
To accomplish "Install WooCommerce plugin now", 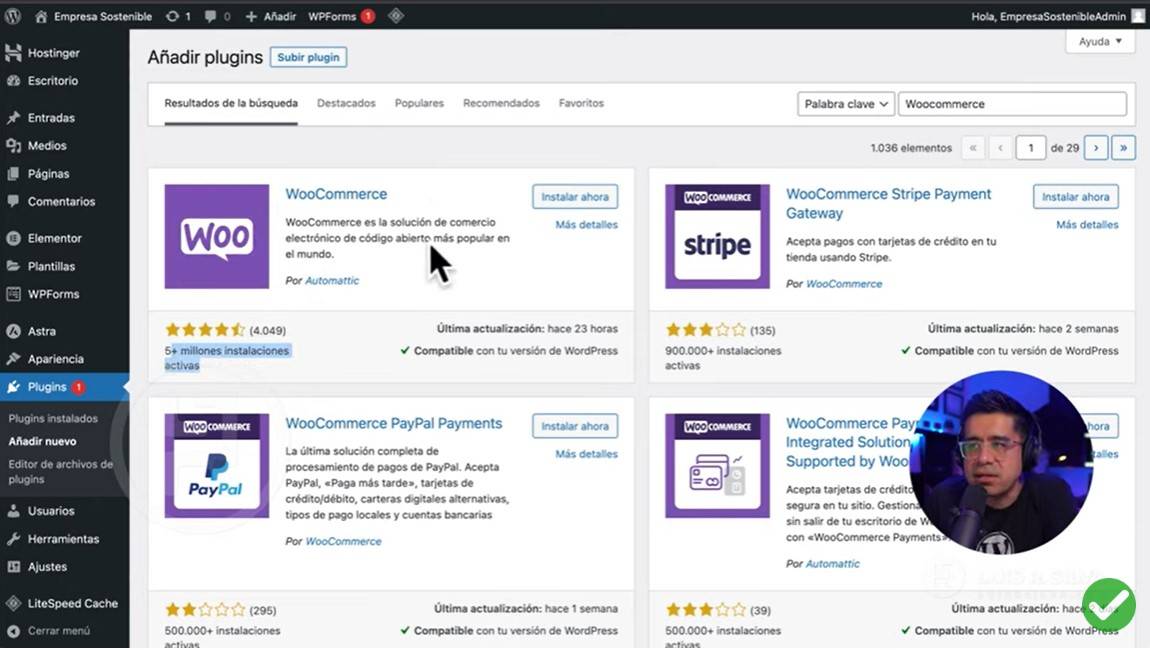I will click(x=575, y=197).
